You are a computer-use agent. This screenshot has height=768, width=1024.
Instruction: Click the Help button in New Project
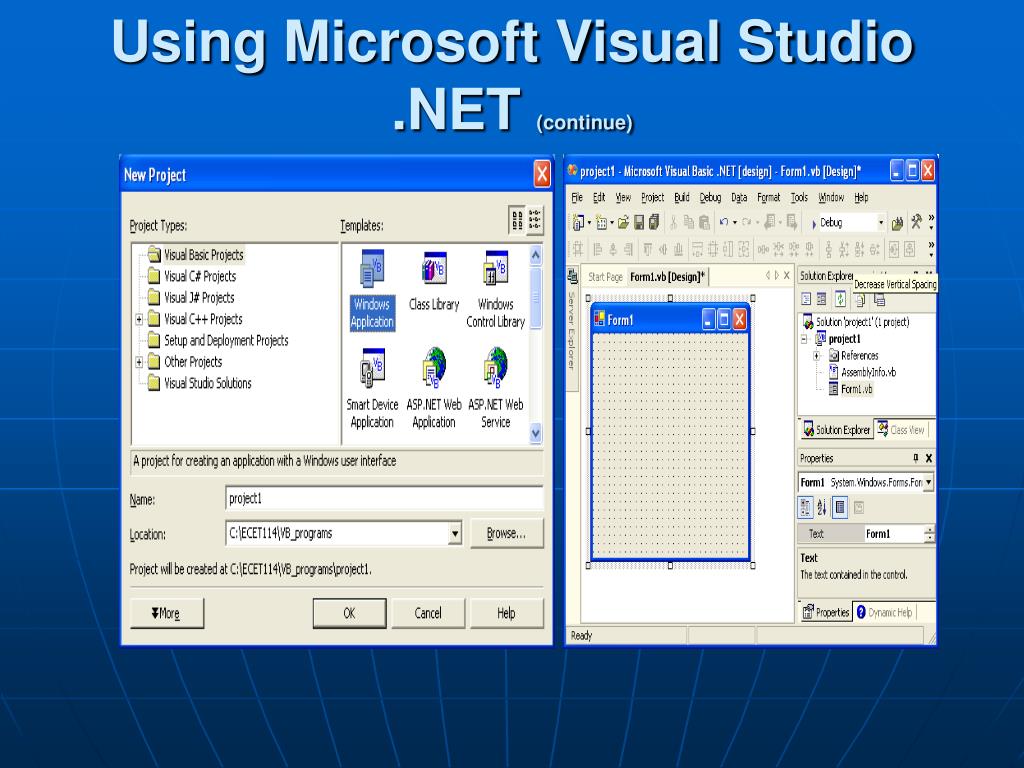click(x=506, y=613)
